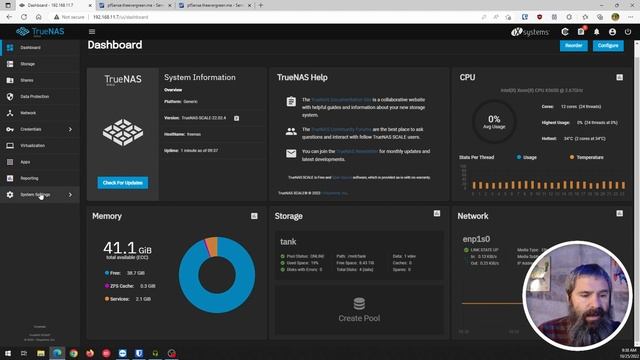Open the user account menu icon

point(612,32)
